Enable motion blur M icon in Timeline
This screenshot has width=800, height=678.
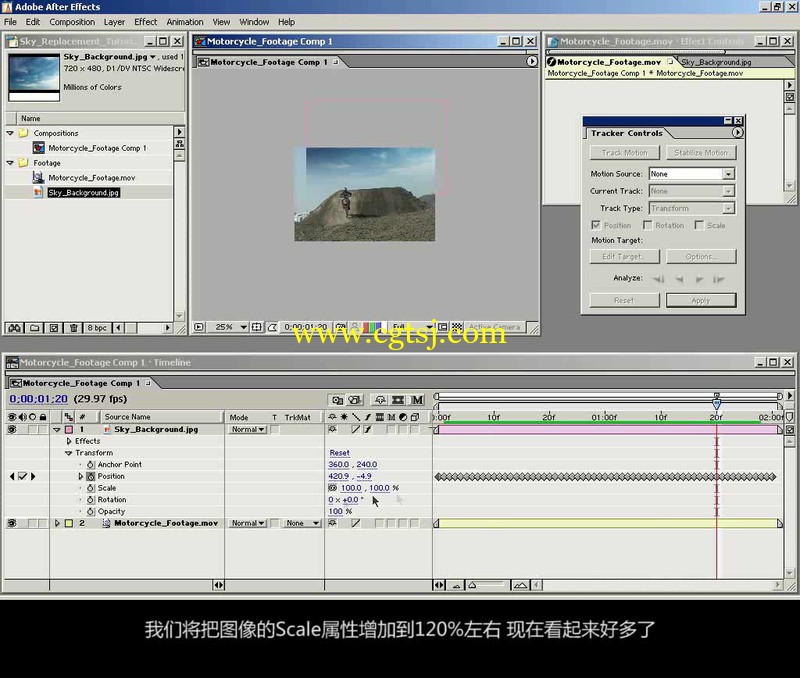tap(417, 400)
